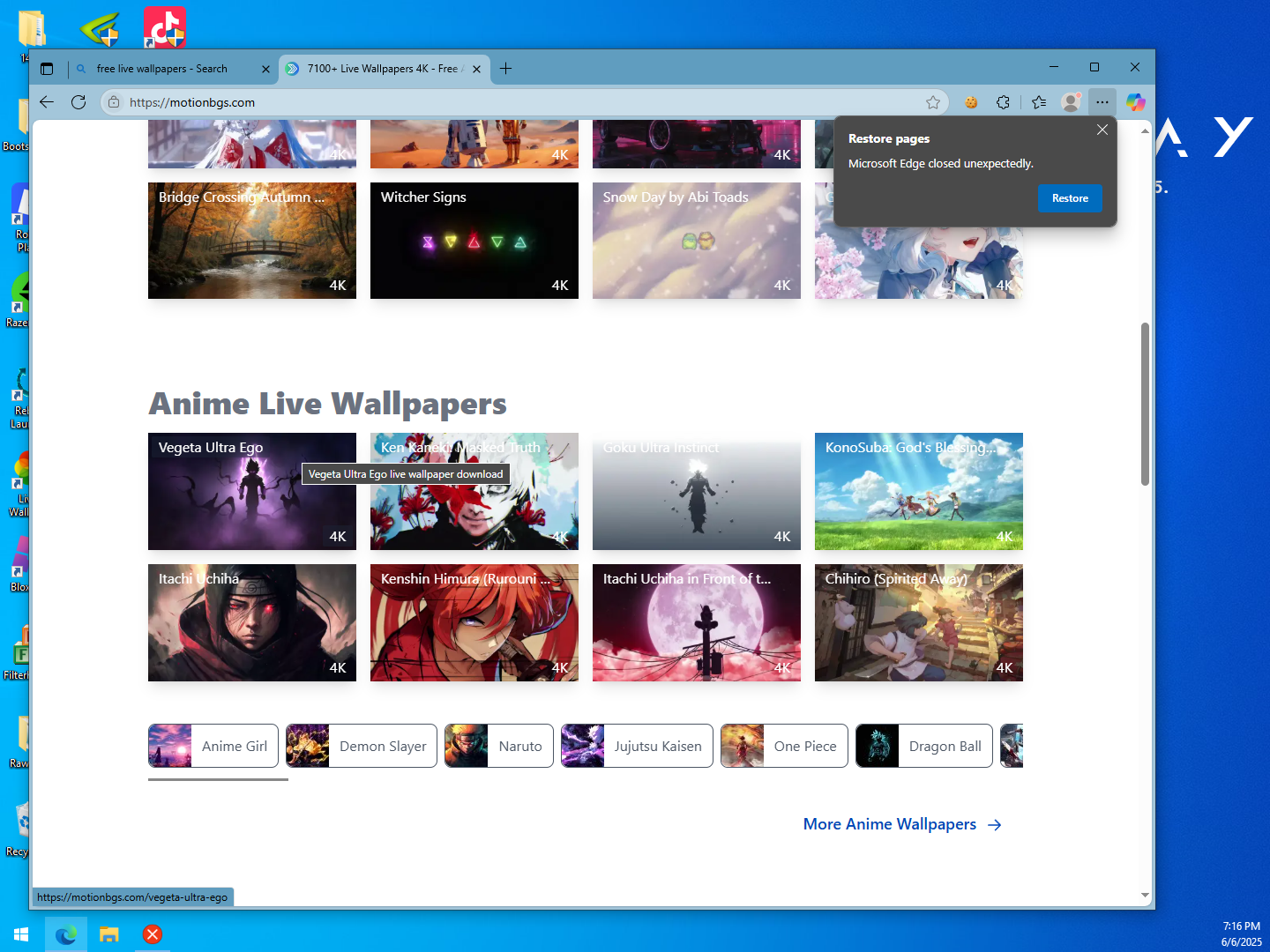1270x952 pixels.
Task: Open the Favorites list icon
Action: (x=1039, y=102)
